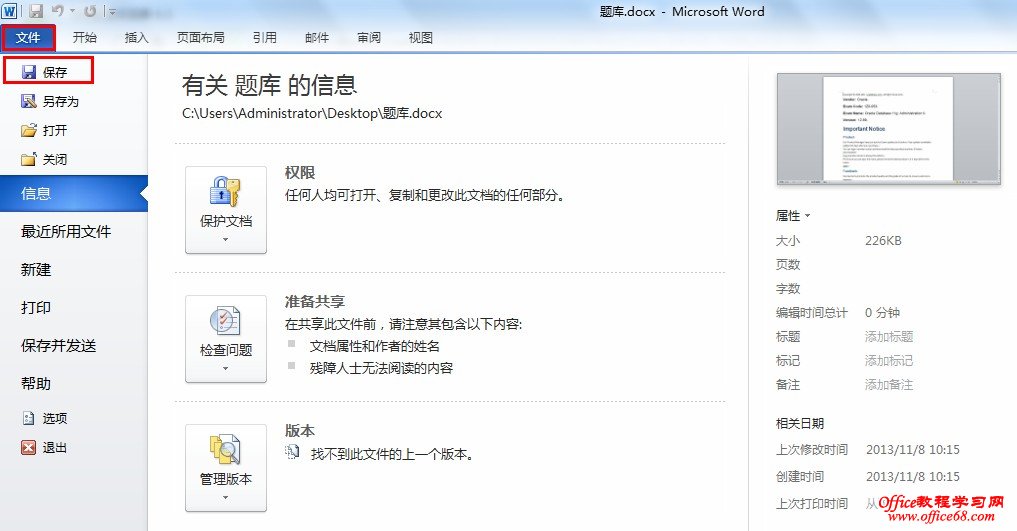The height and width of the screenshot is (531, 1017).
Task: Click the 检查问题 button
Action: pos(226,338)
